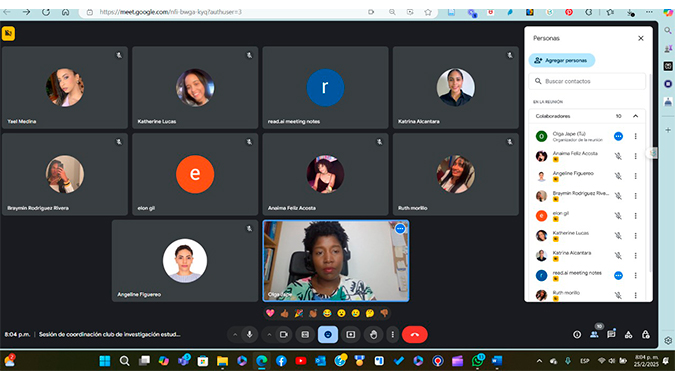Click the red leave call button
Viewport: 675px width, 371px height.
tap(415, 334)
